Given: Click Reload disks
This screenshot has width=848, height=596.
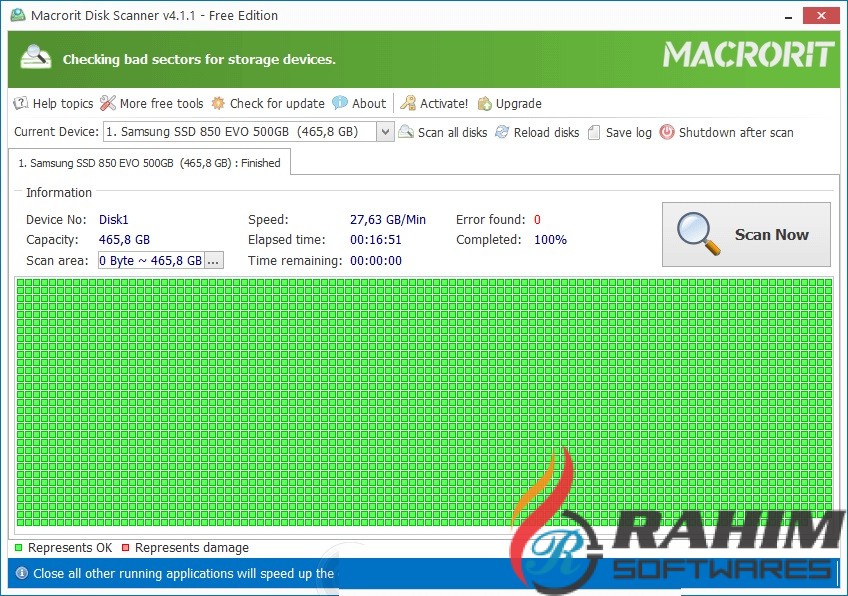Looking at the screenshot, I should (538, 133).
